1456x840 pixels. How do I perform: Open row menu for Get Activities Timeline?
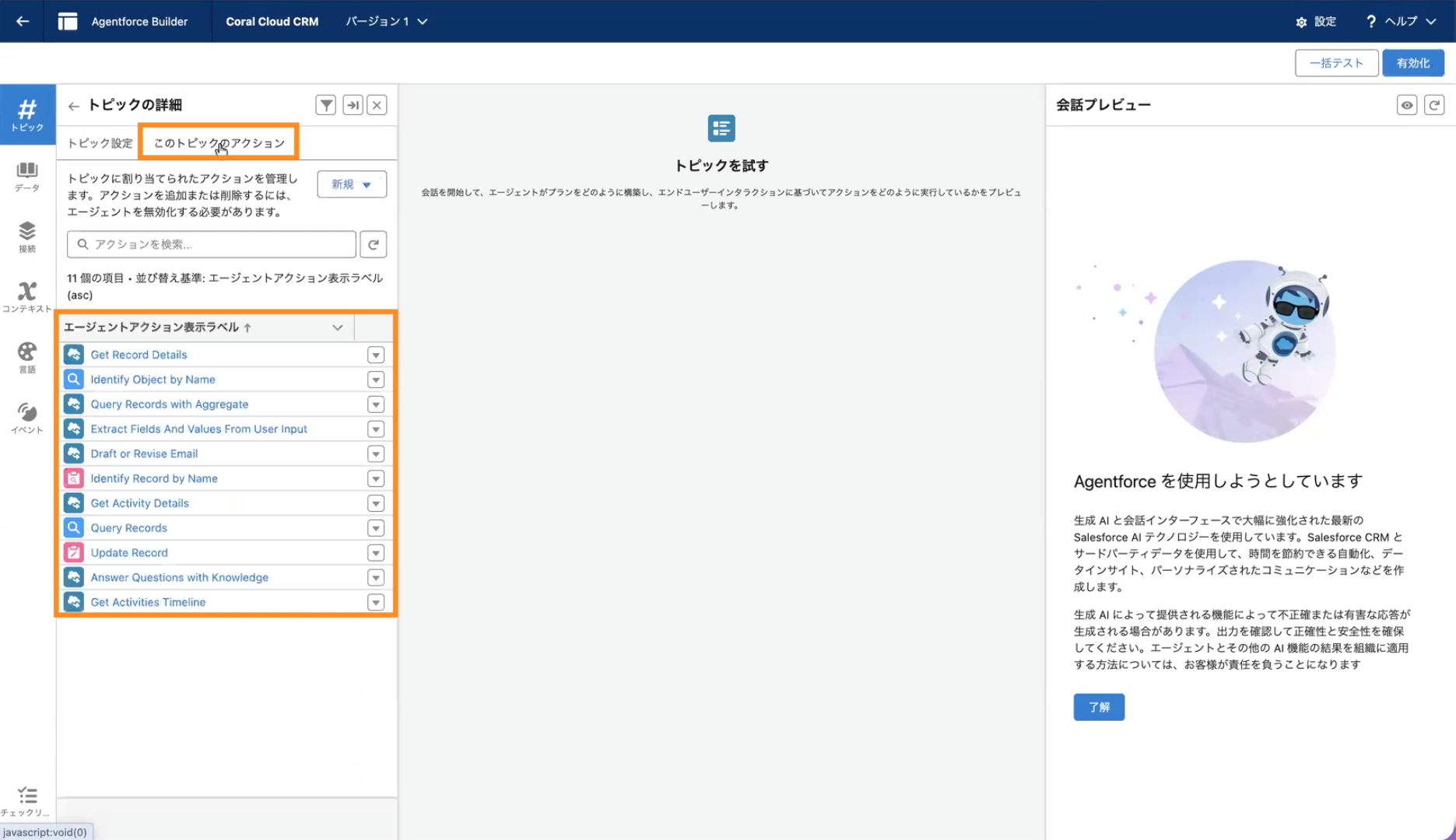[x=376, y=603]
